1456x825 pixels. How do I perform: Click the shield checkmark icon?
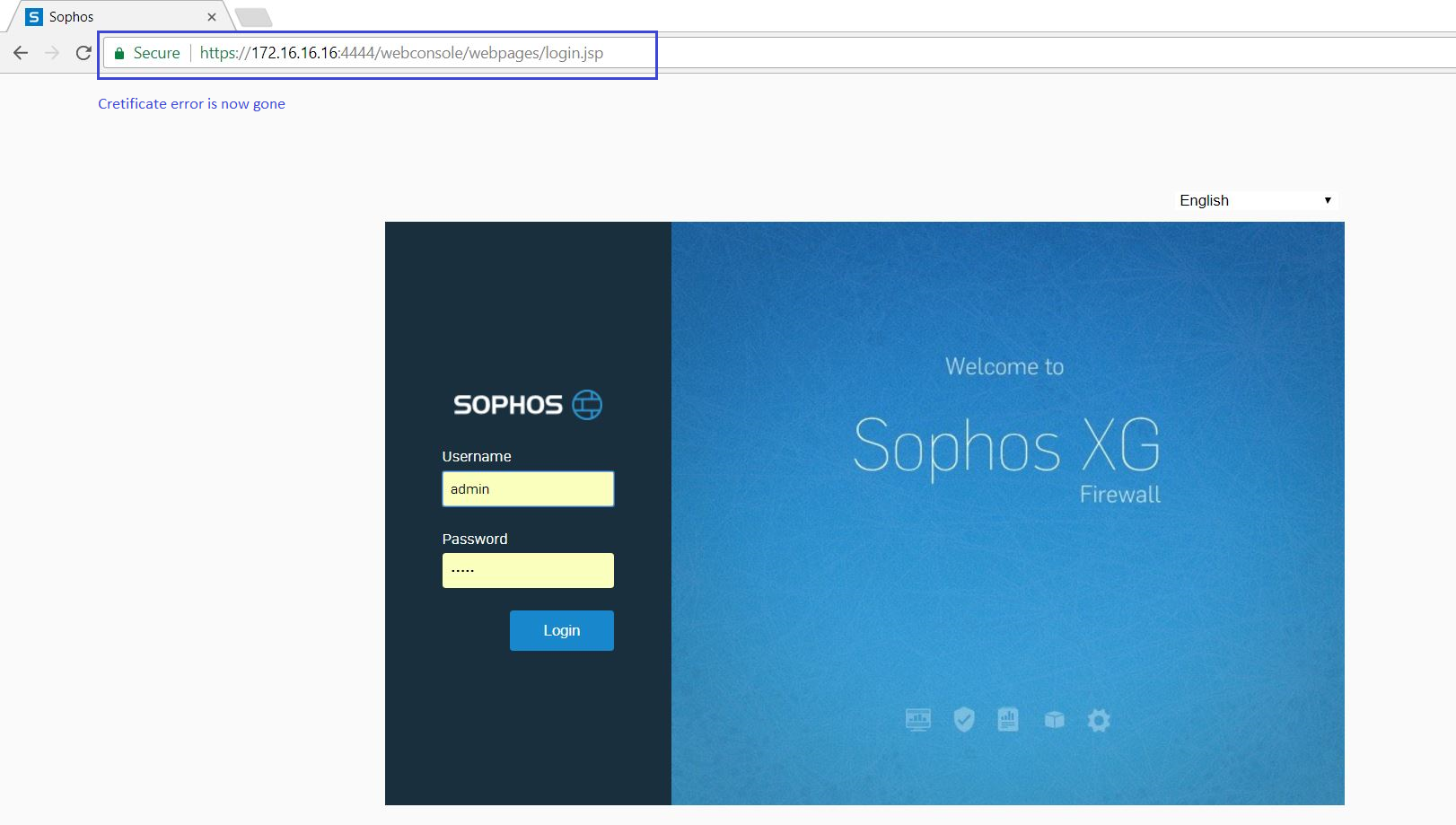tap(964, 720)
